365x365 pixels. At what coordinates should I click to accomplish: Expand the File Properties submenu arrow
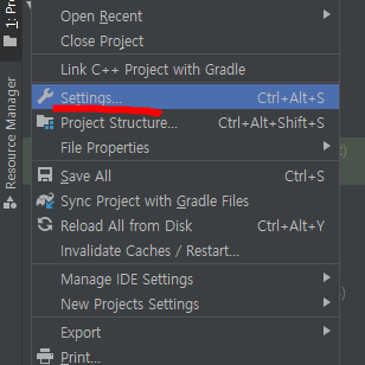[x=327, y=146]
